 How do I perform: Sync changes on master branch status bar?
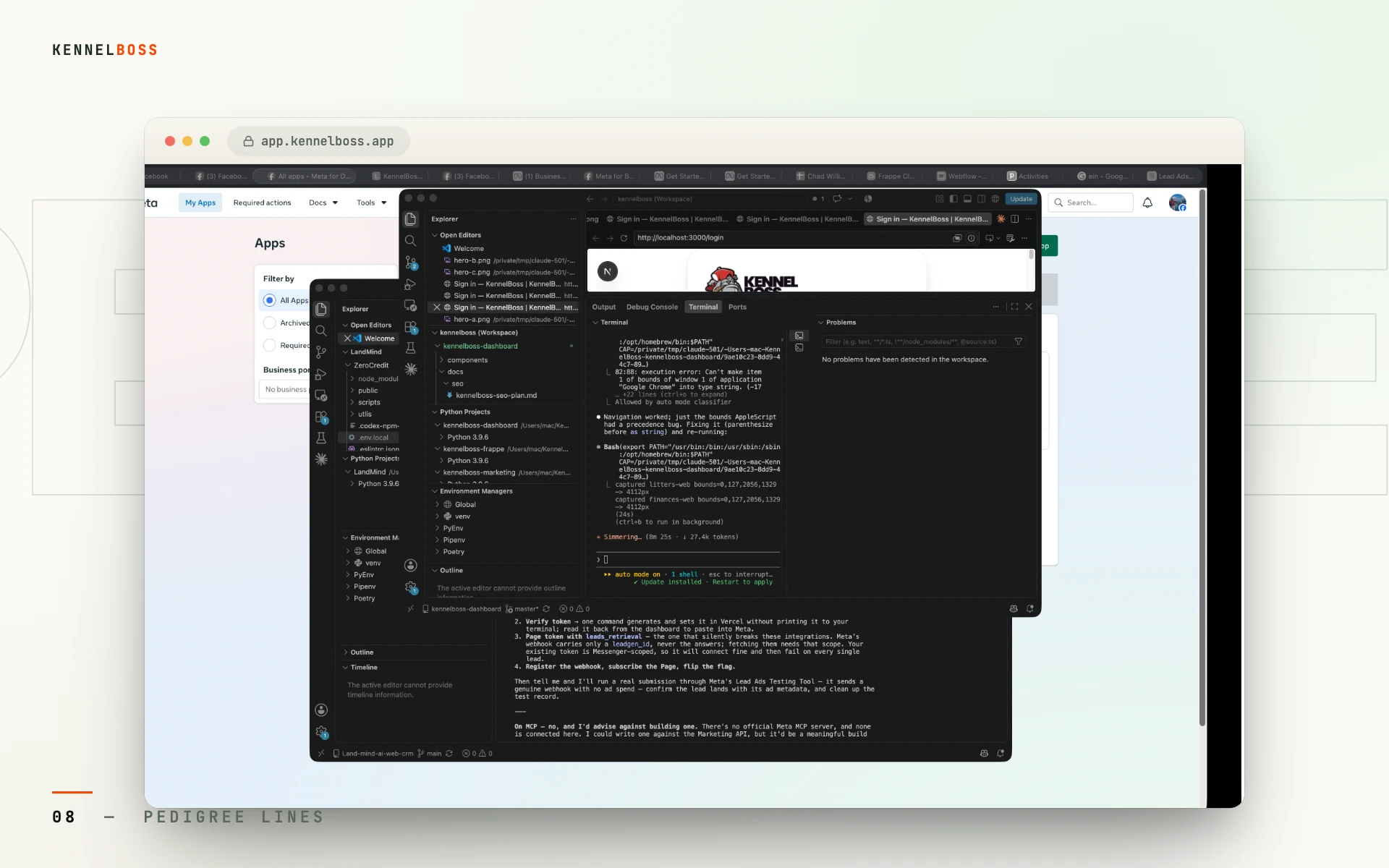[546, 609]
